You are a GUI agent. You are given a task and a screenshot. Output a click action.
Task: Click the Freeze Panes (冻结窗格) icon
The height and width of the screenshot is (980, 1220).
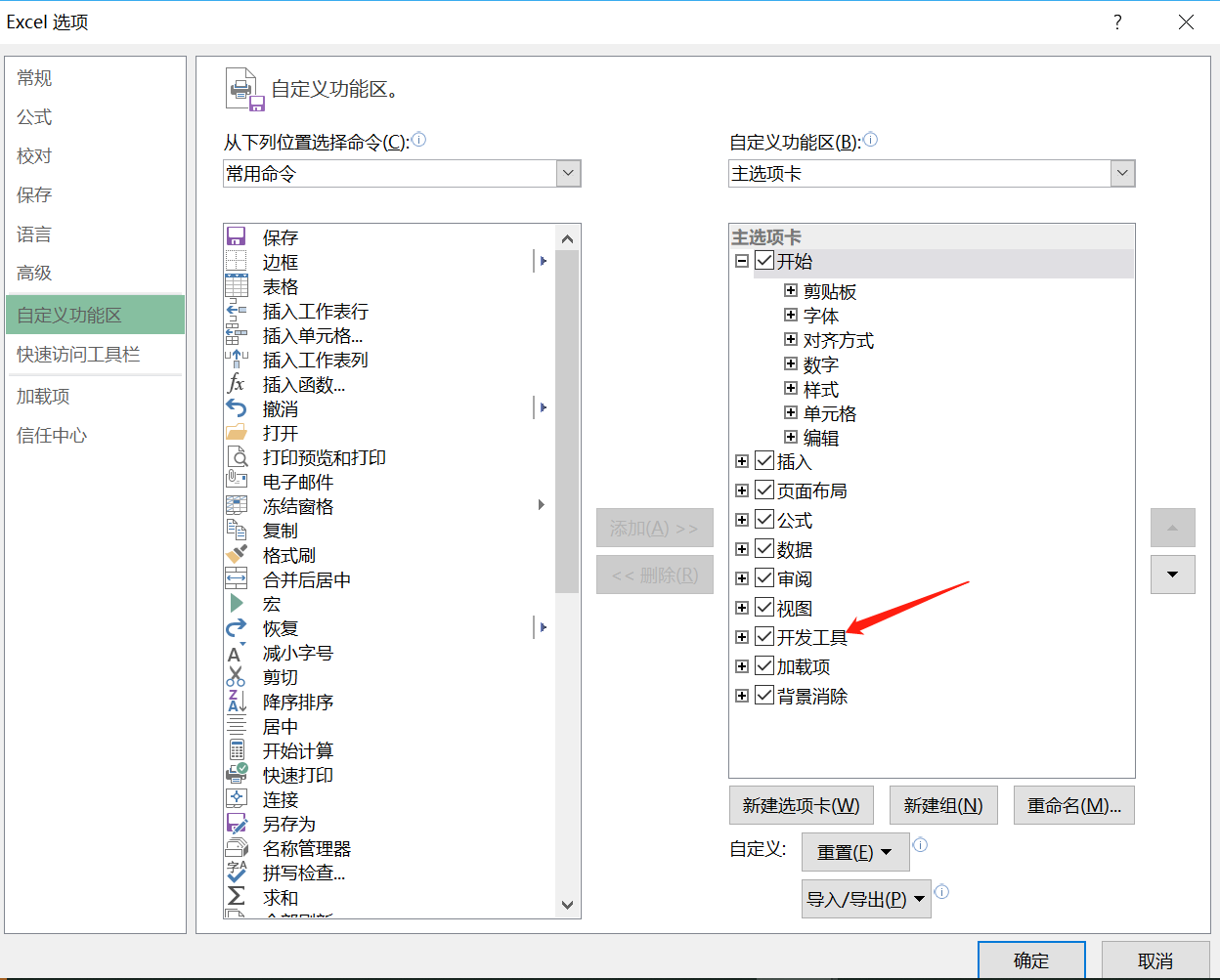pyautogui.click(x=236, y=505)
